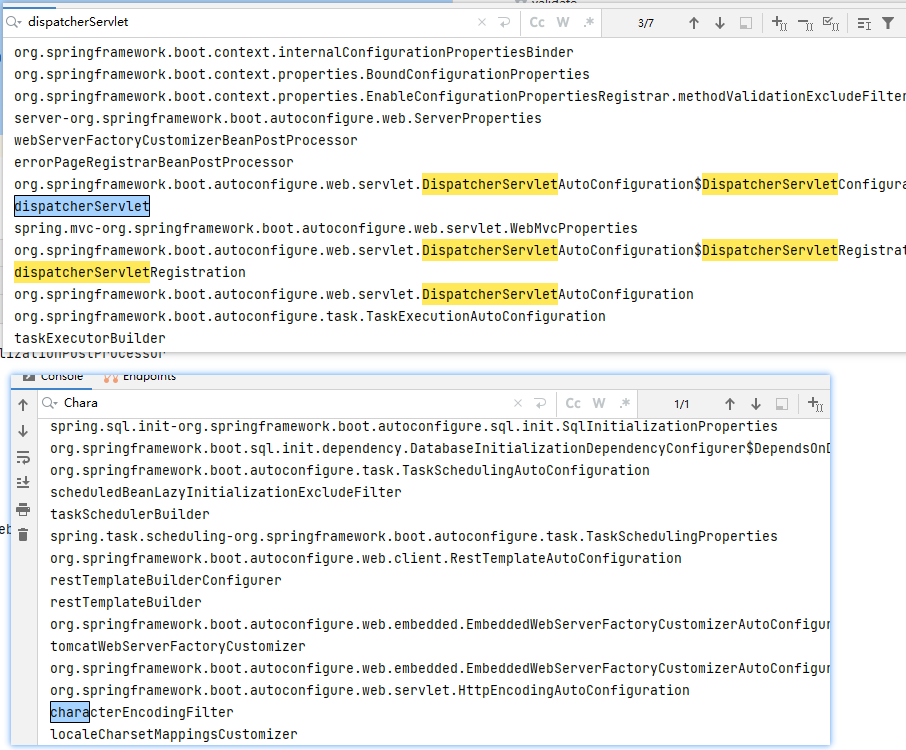
Task: Click the Print icon in console gutter
Action: (x=23, y=510)
